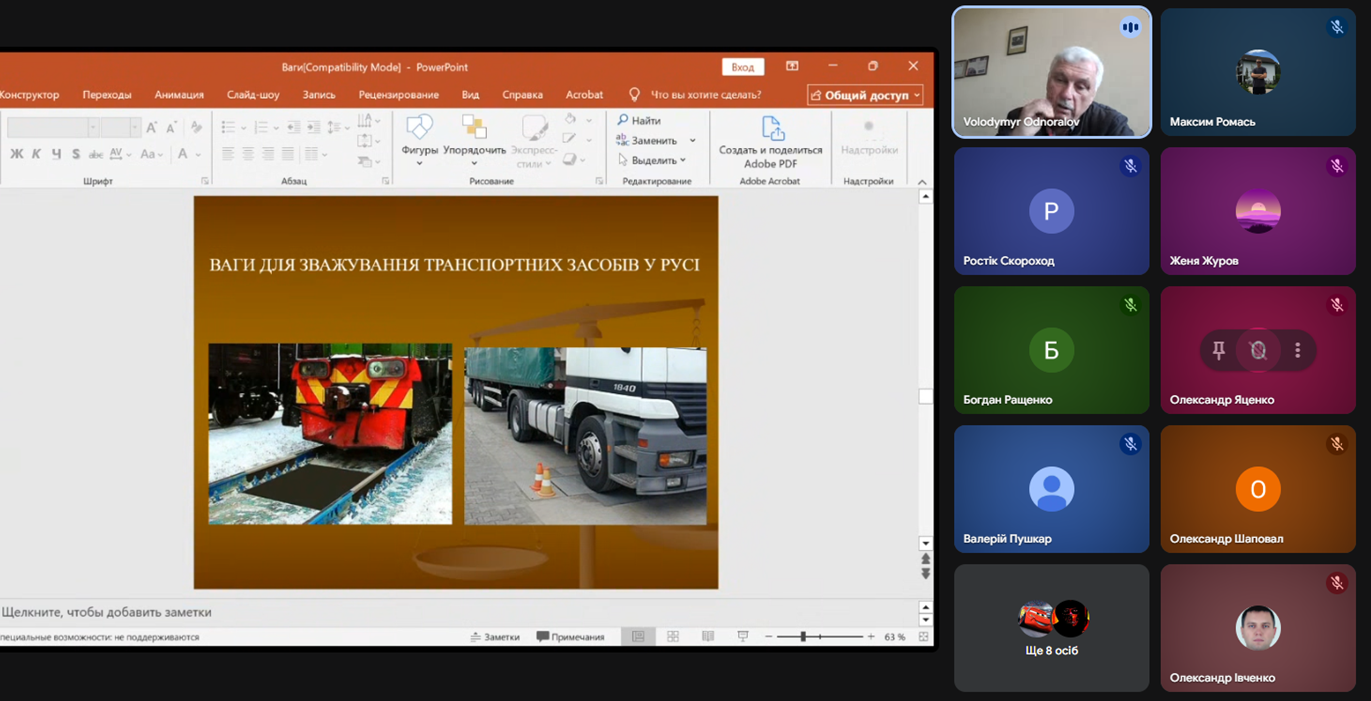This screenshot has width=1371, height=701.
Task: Fit slide to current window
Action: tap(923, 637)
